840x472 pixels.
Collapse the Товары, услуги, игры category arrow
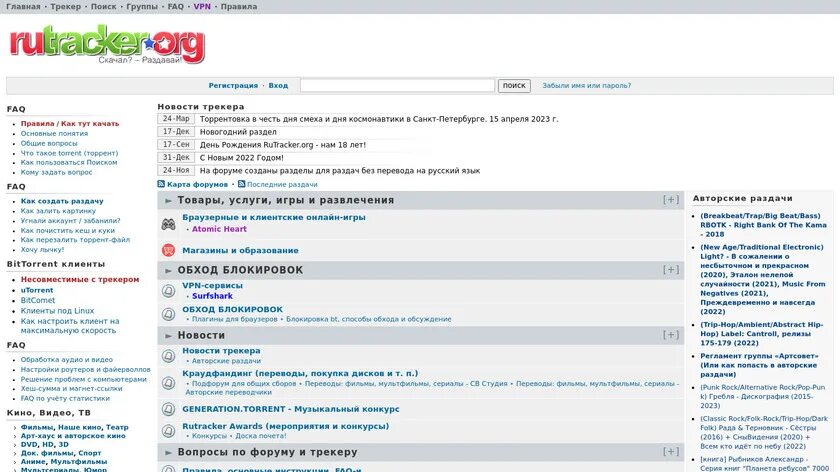pos(168,200)
